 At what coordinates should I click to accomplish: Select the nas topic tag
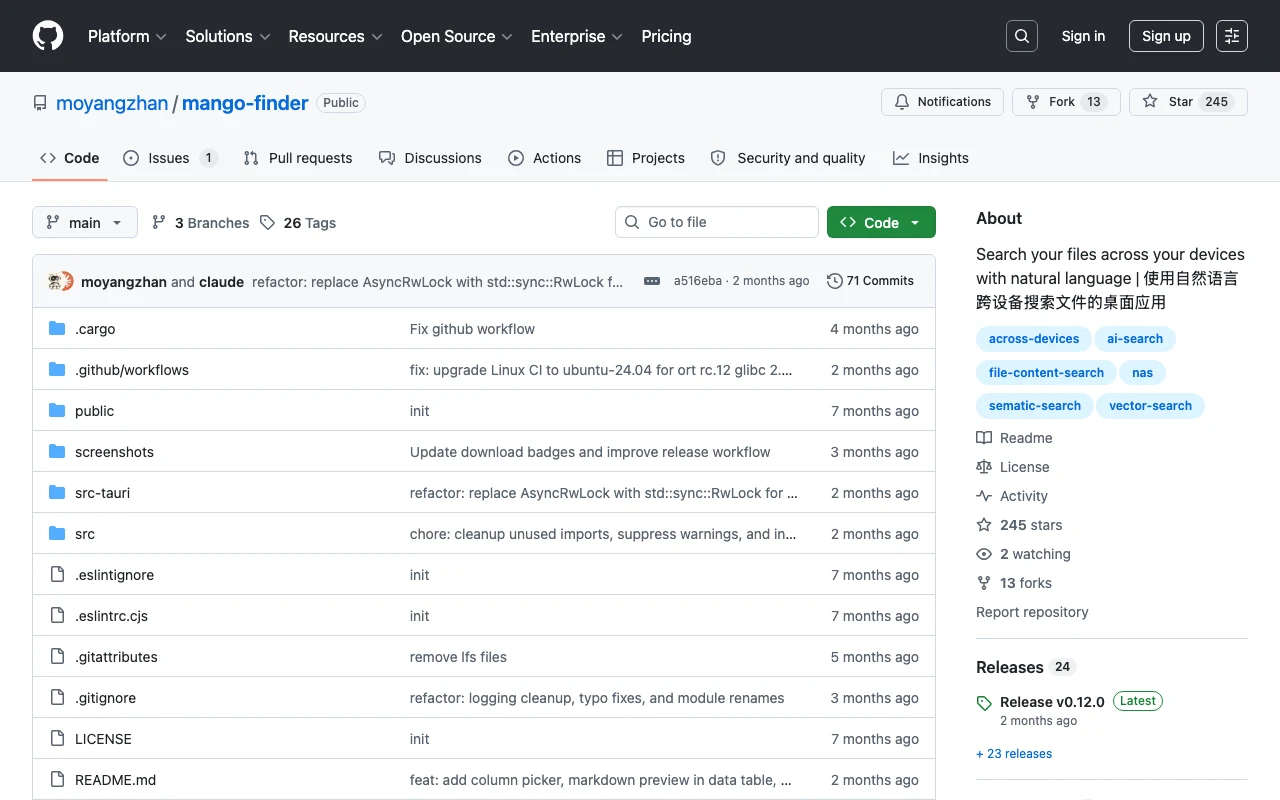[1143, 373]
